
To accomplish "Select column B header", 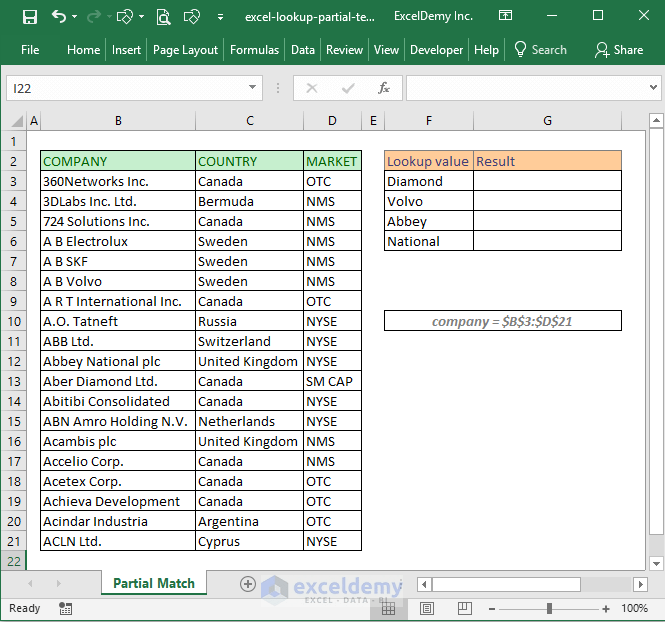I will click(118, 121).
